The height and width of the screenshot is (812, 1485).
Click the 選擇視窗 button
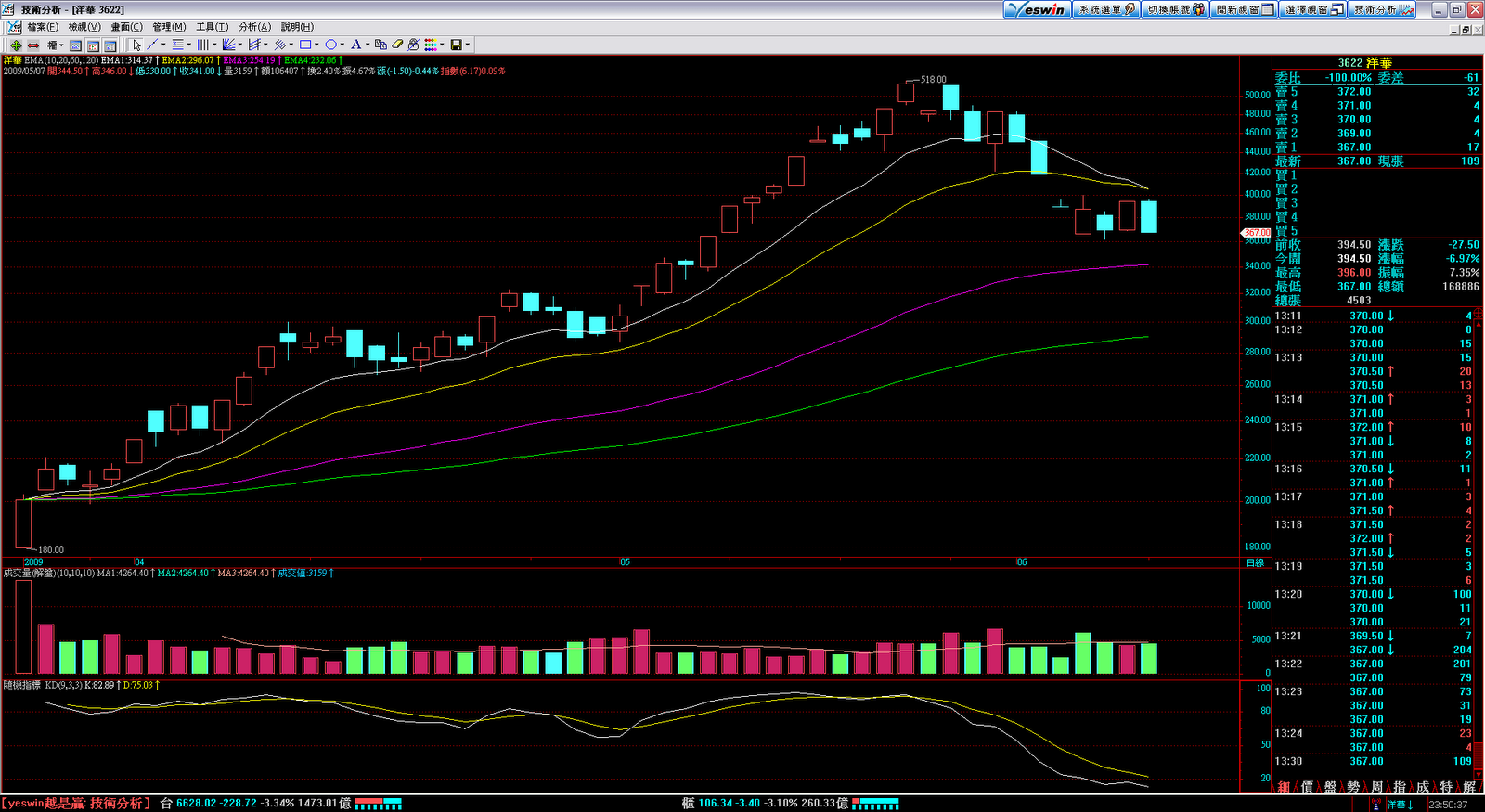tap(1313, 9)
